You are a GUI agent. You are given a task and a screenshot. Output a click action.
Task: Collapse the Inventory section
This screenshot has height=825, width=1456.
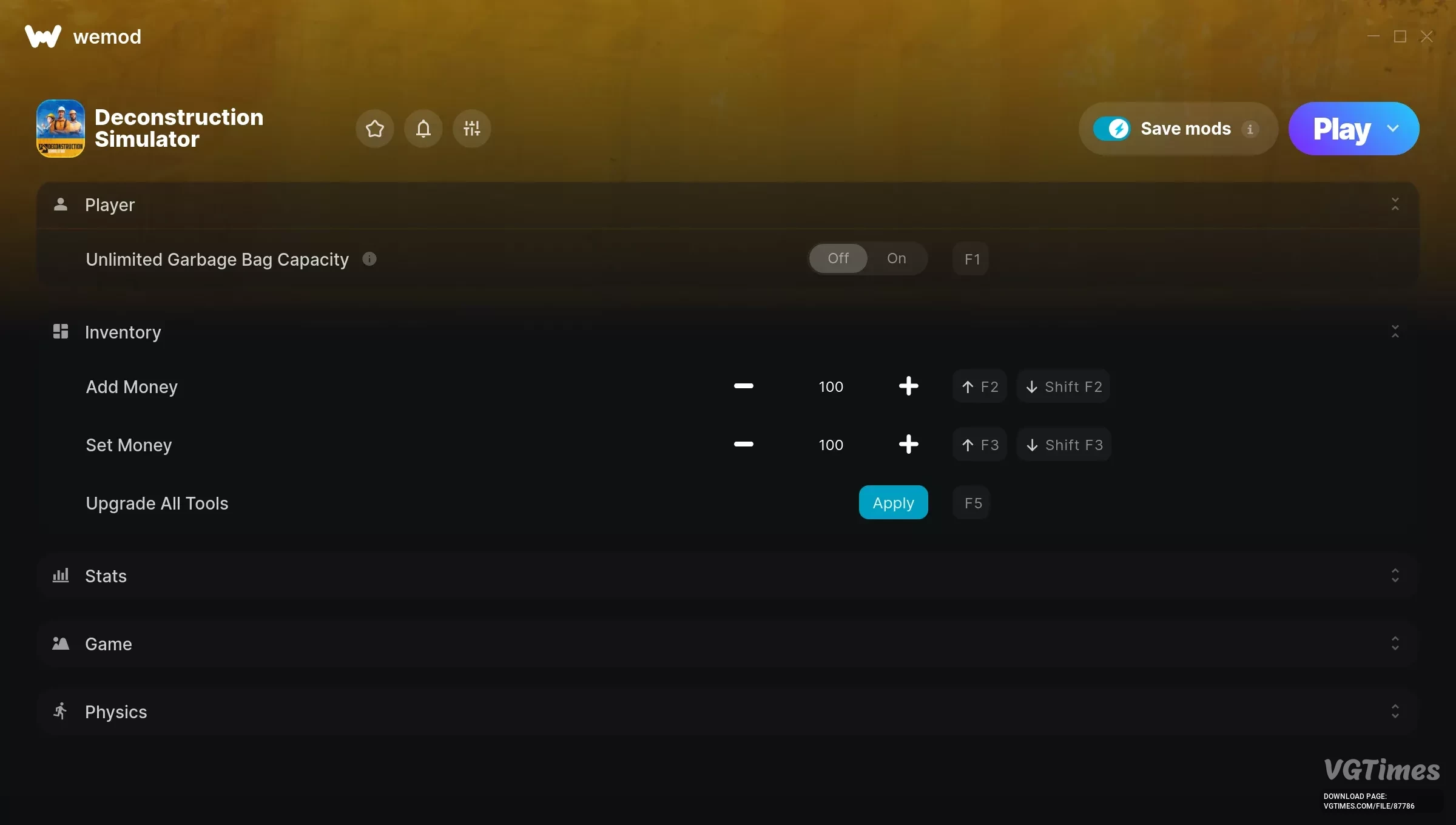click(1395, 332)
